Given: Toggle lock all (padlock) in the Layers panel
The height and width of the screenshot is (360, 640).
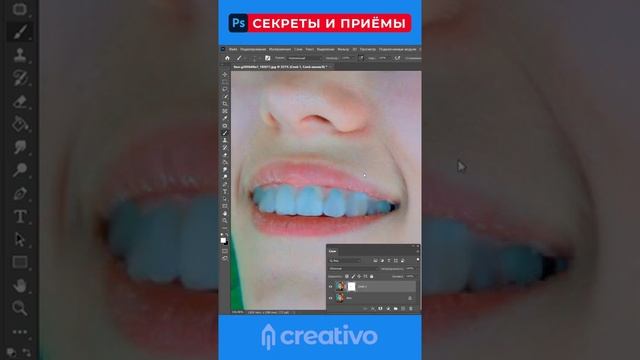Looking at the screenshot, I should 371,276.
